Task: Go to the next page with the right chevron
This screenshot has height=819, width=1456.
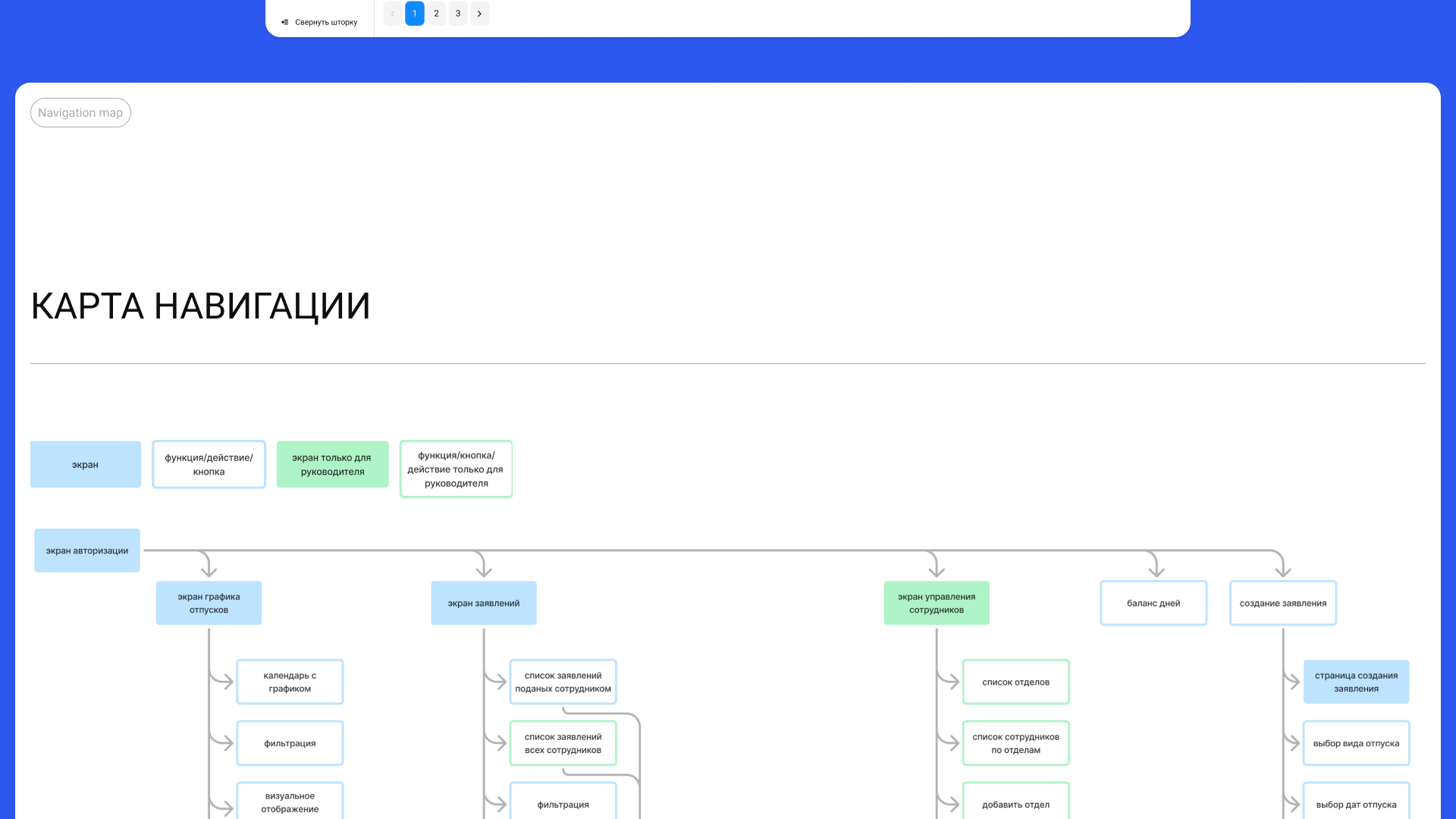Action: click(479, 14)
